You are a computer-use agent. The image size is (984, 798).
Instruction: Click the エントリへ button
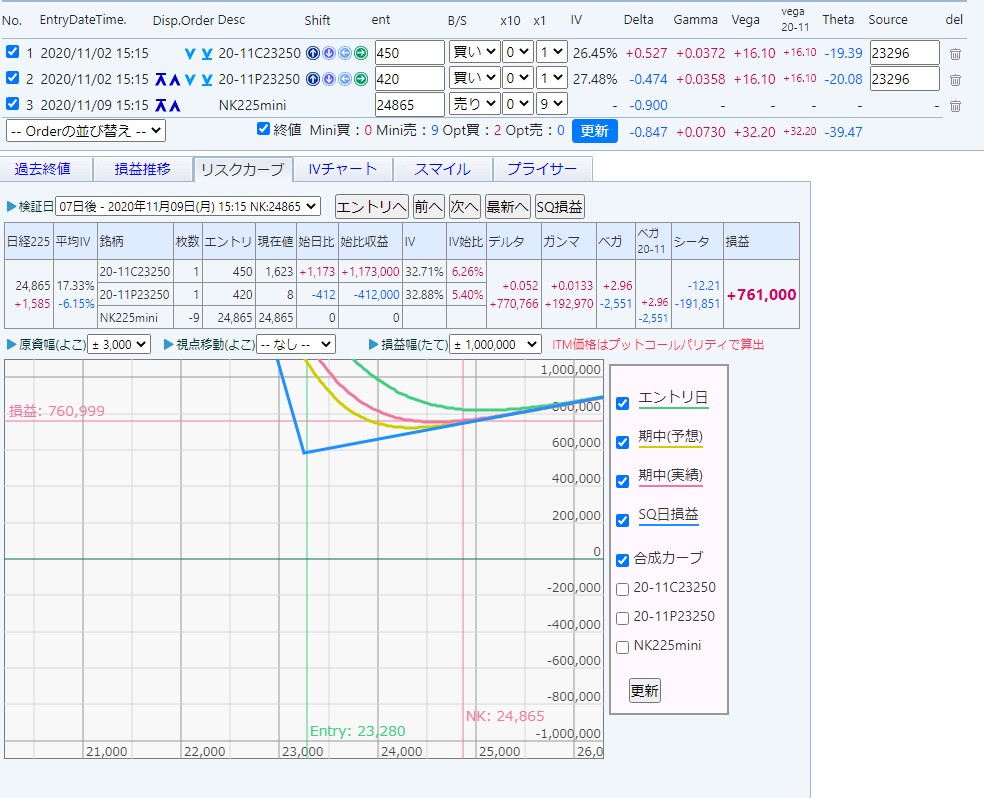[x=372, y=206]
